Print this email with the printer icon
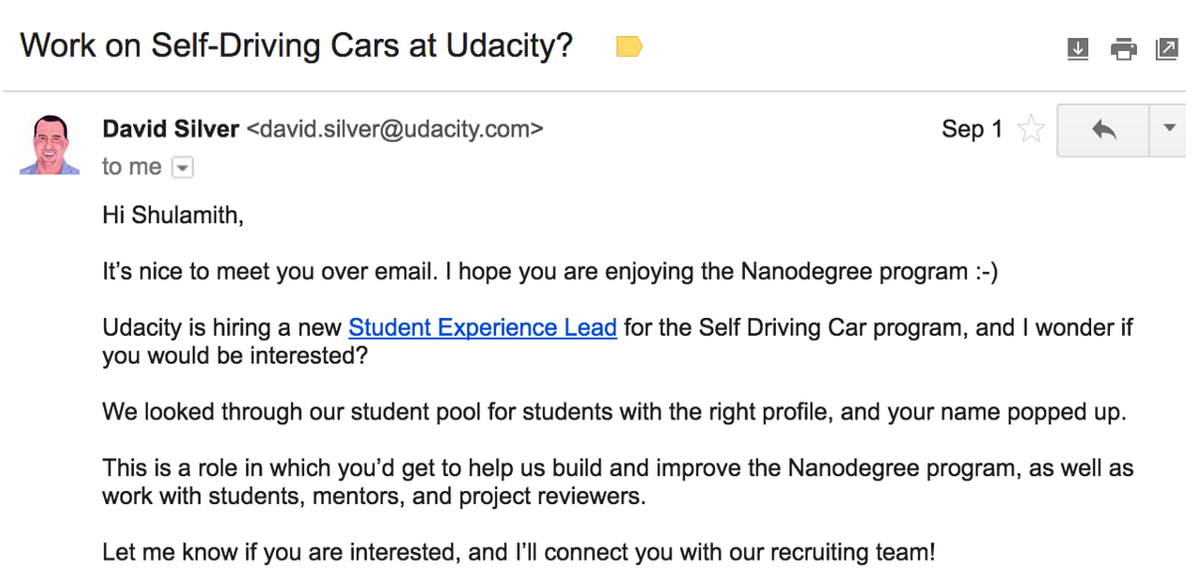 [x=1123, y=48]
